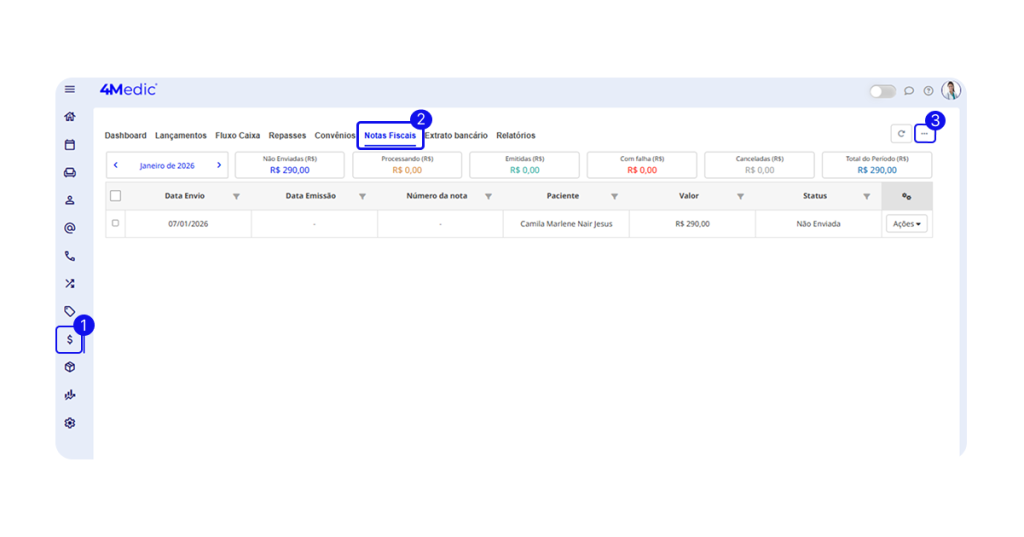Click the phone icon in sidebar

coord(69,256)
